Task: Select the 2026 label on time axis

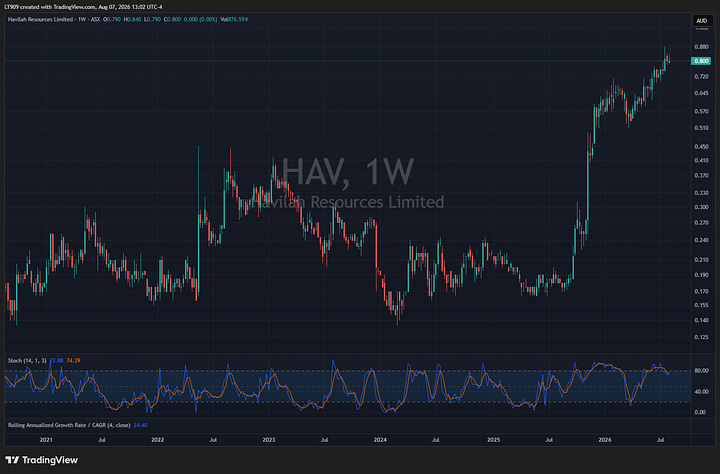Action: pos(605,440)
